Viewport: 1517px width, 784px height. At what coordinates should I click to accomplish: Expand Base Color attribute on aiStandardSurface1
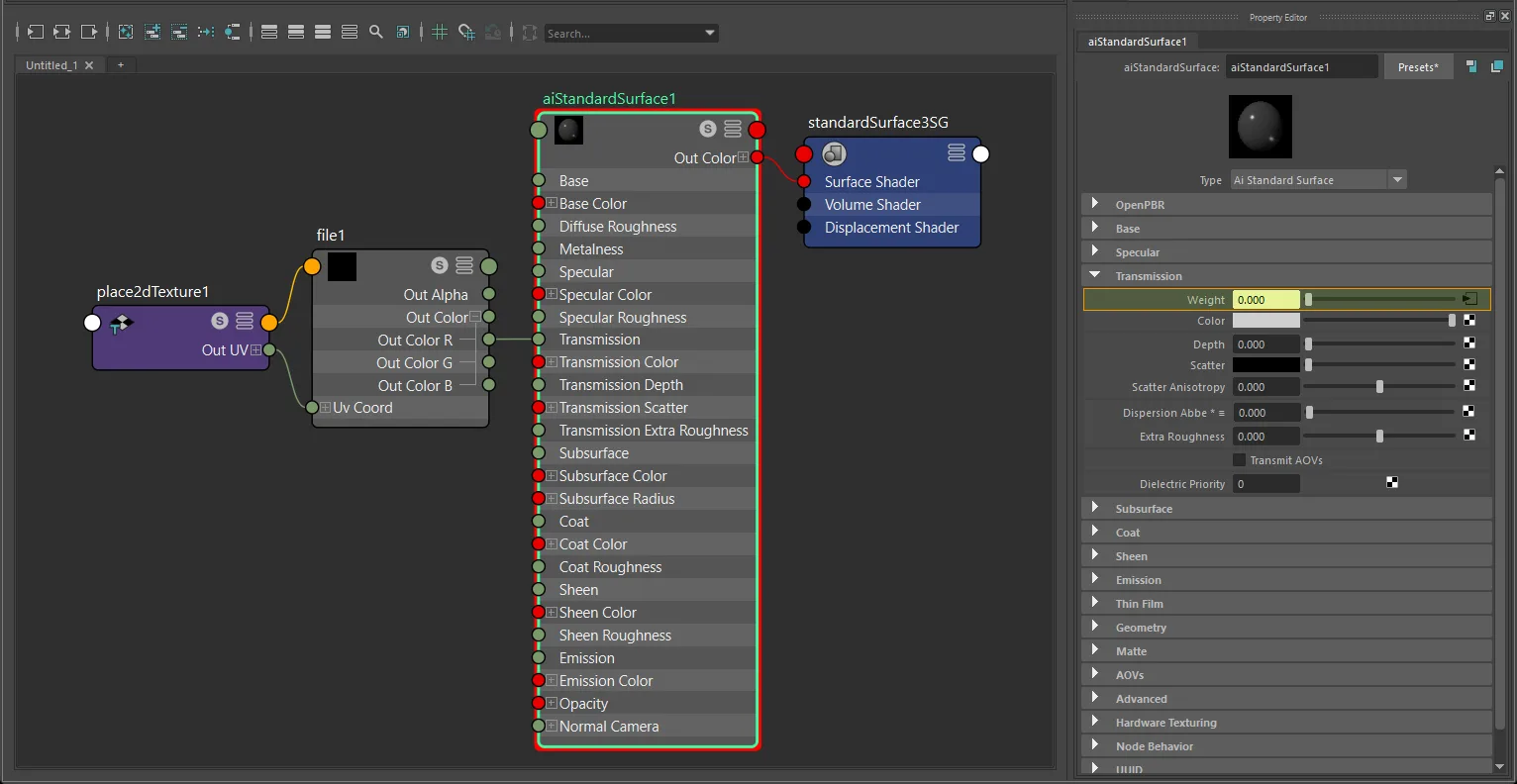click(x=552, y=203)
